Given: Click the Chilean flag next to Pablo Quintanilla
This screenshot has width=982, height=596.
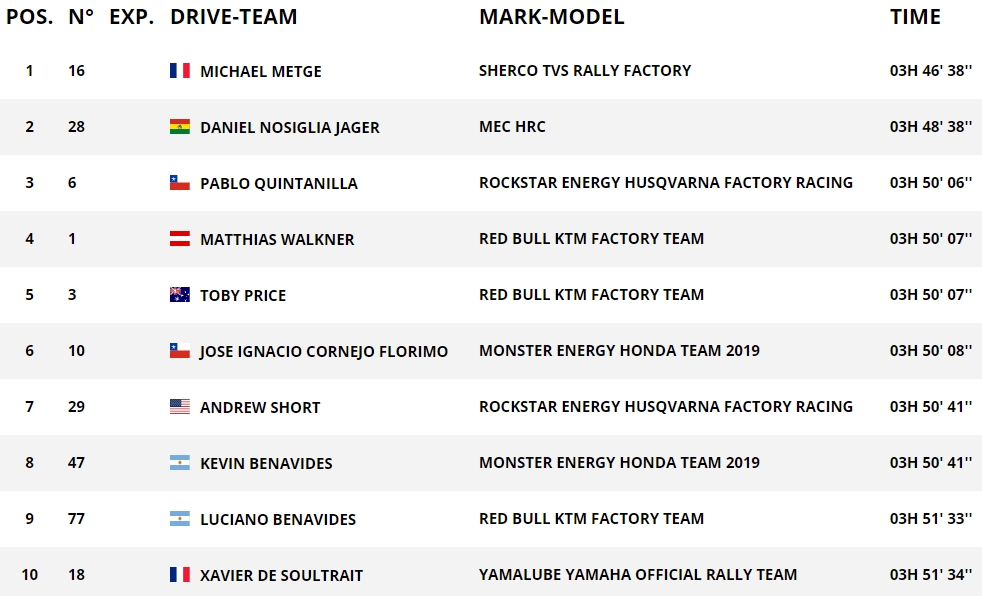Looking at the screenshot, I should point(180,183).
